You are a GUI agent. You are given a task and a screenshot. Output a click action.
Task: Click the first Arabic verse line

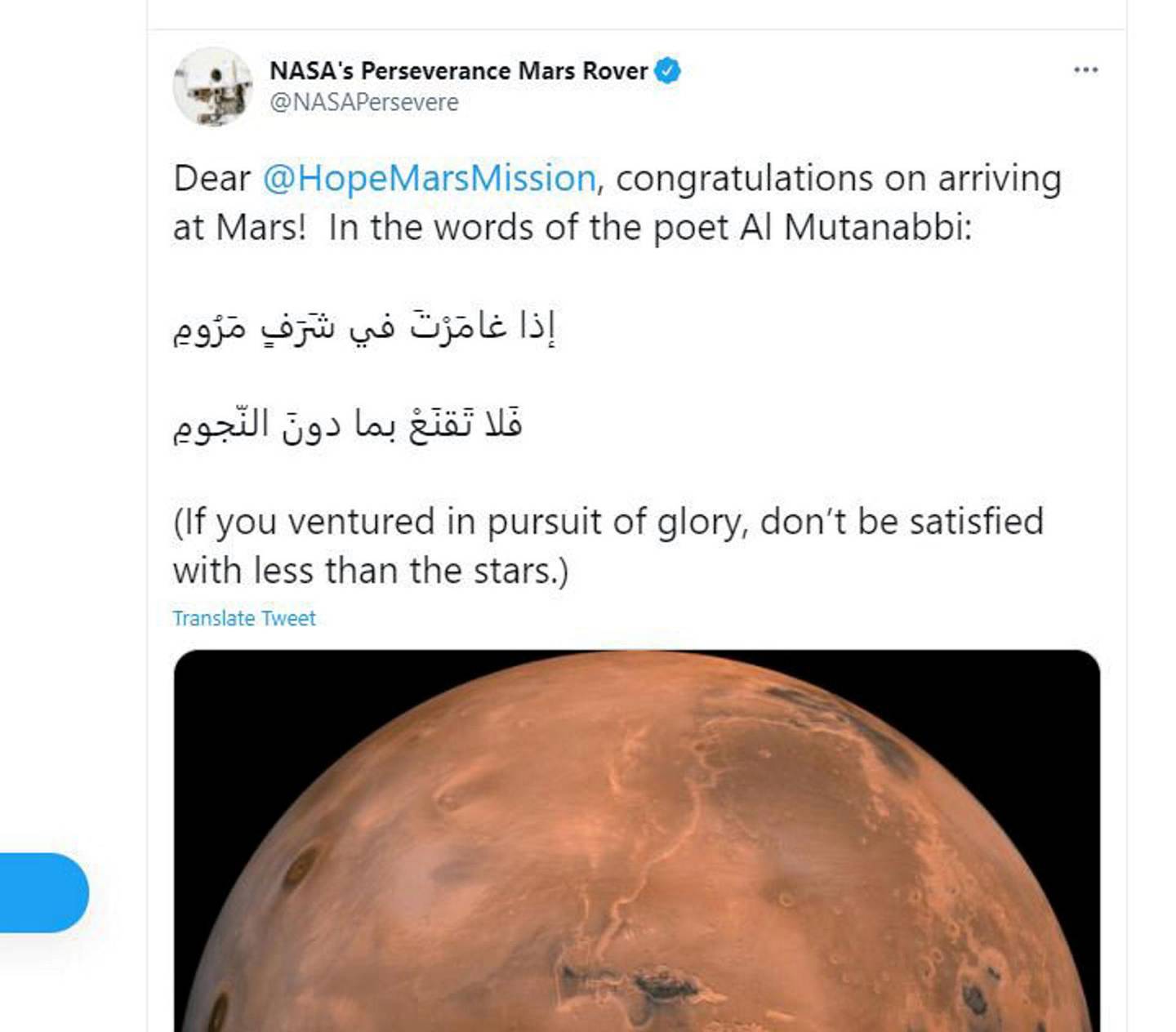coord(364,327)
